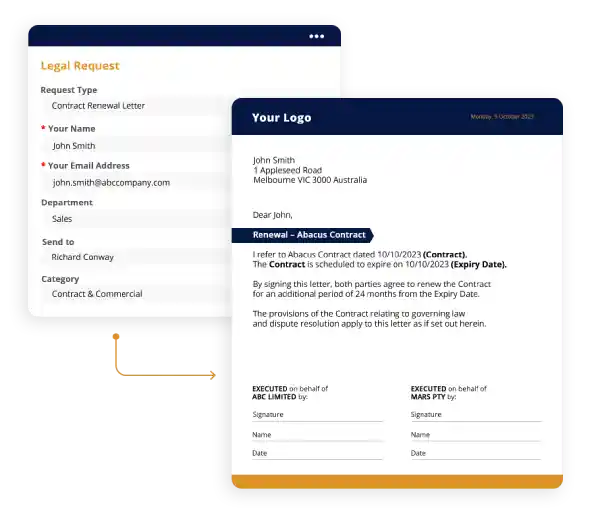
Task: Click the ABC LIMITED Name line
Action: pyautogui.click(x=317, y=435)
